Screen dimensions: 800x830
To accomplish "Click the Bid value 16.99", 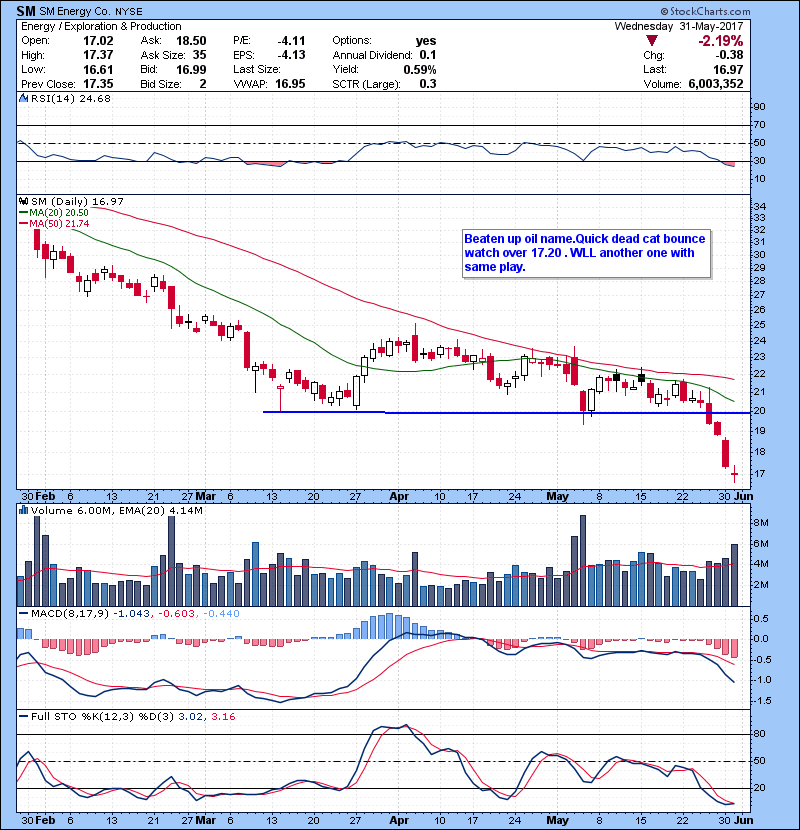I will 191,69.
